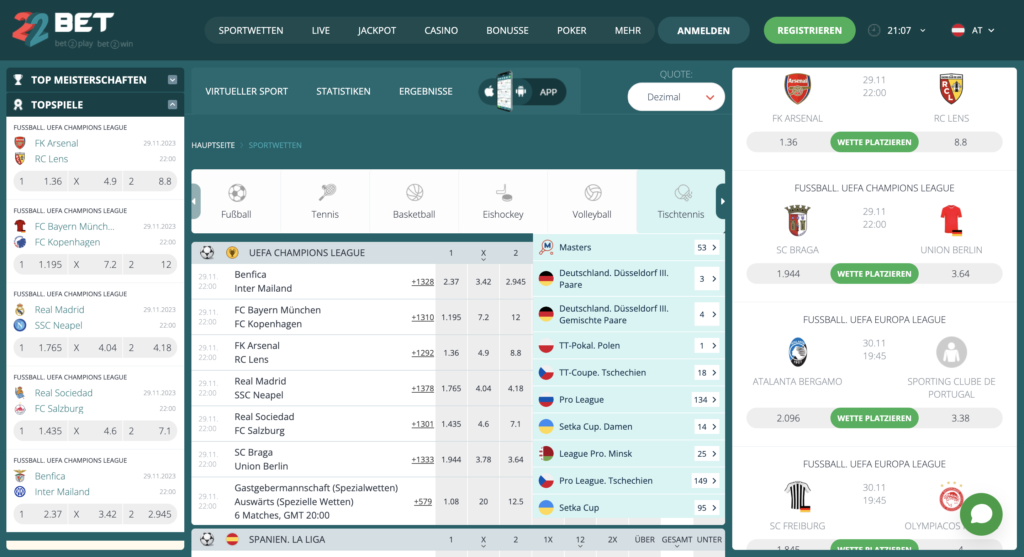Select the Eishockey sport icon
This screenshot has width=1024, height=557.
pos(503,200)
